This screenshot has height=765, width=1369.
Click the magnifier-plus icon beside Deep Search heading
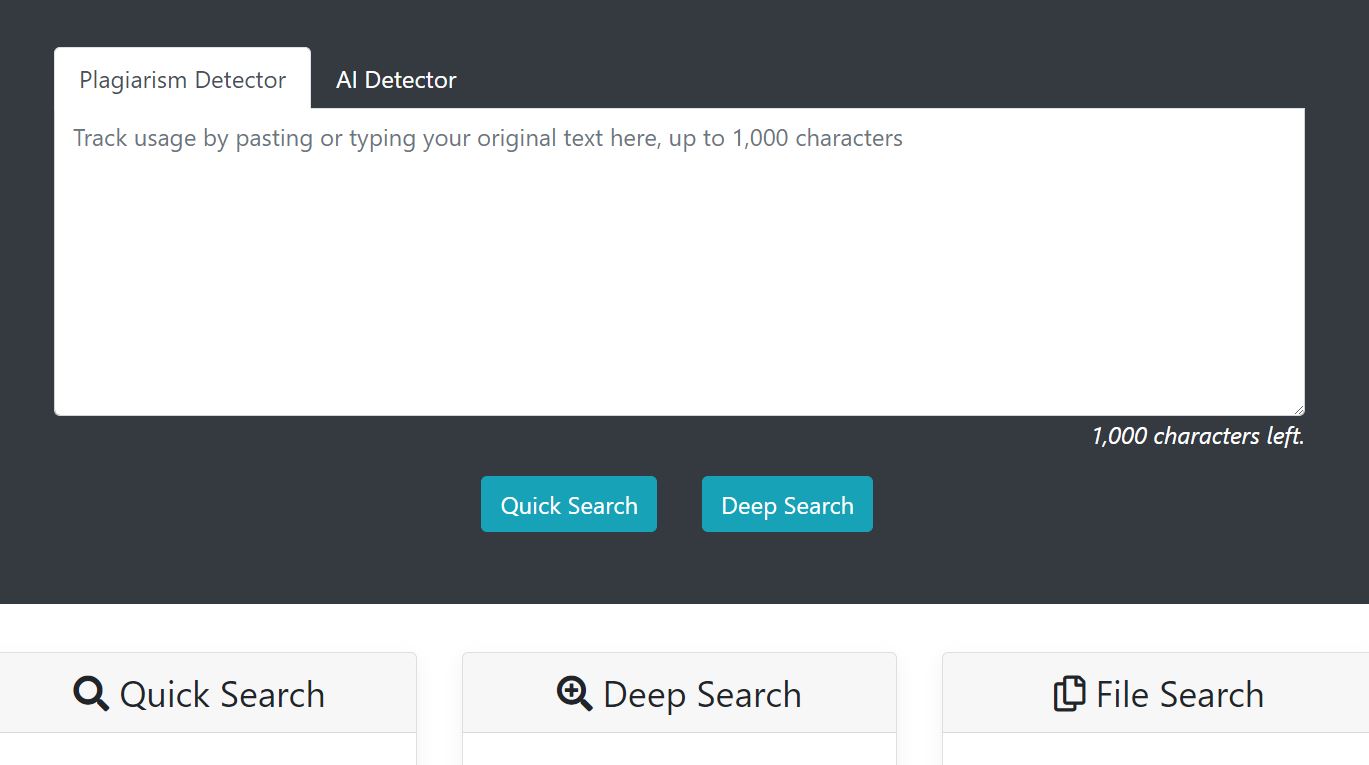[575, 694]
